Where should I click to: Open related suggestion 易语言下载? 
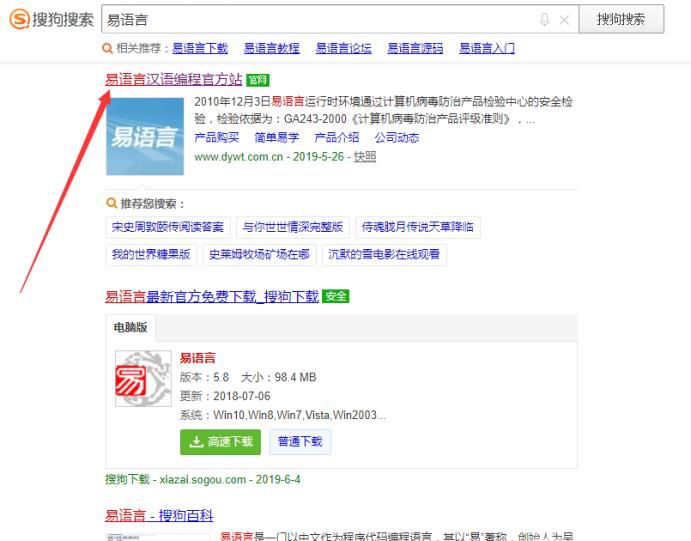[x=200, y=48]
